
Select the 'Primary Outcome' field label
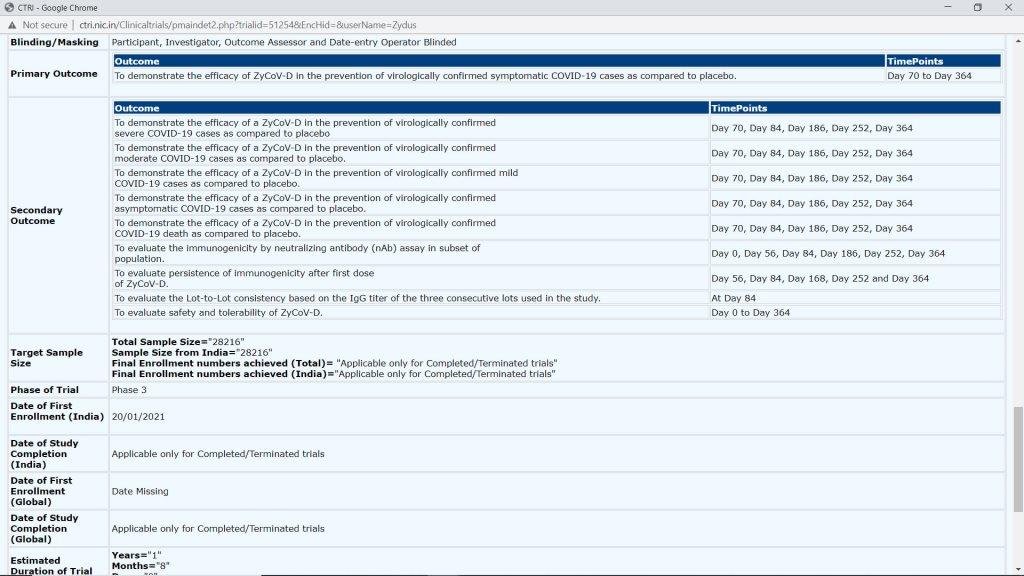pos(54,74)
